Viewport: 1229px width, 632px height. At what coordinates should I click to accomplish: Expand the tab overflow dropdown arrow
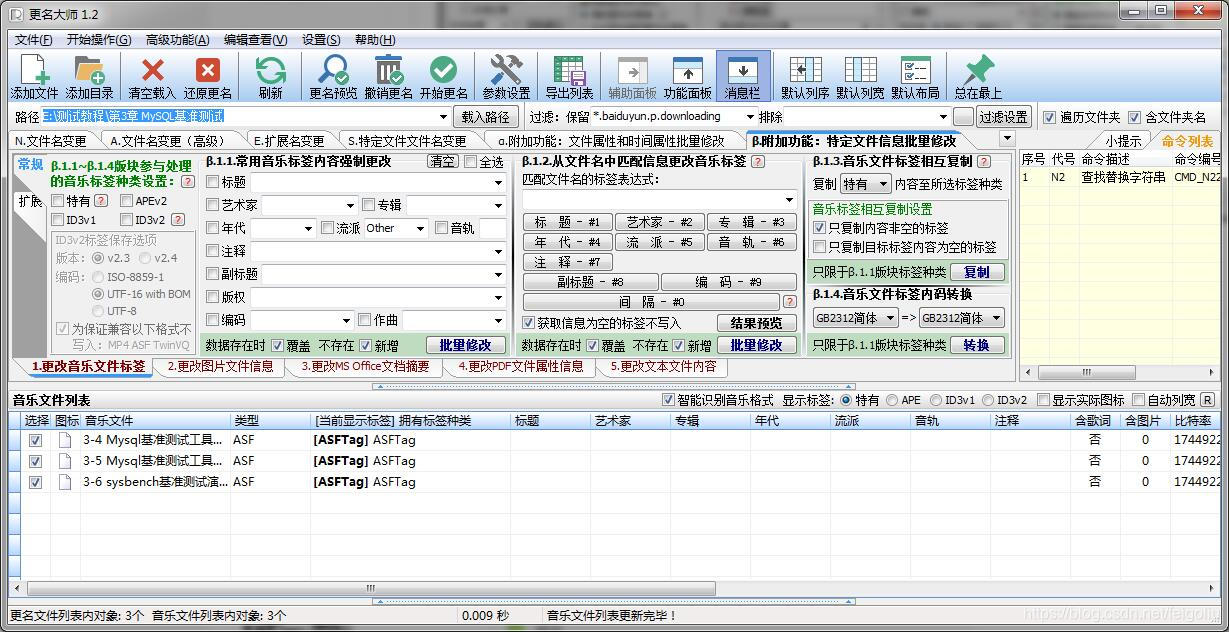click(x=1006, y=139)
